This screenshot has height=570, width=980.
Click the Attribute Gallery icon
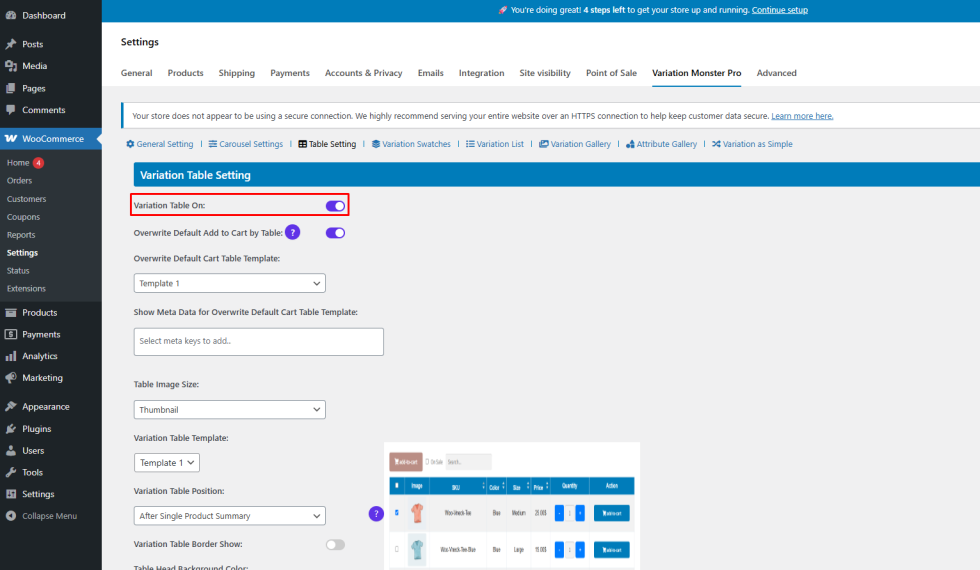tap(630, 144)
